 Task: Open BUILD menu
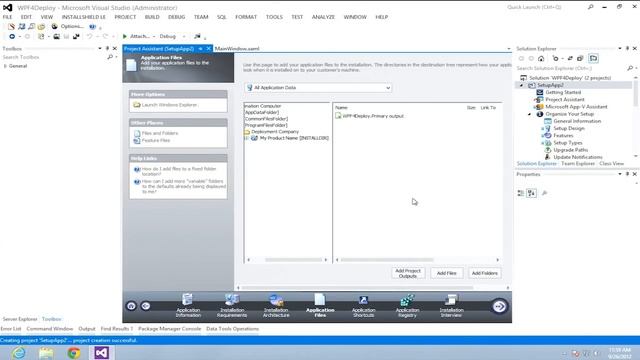click(x=152, y=17)
